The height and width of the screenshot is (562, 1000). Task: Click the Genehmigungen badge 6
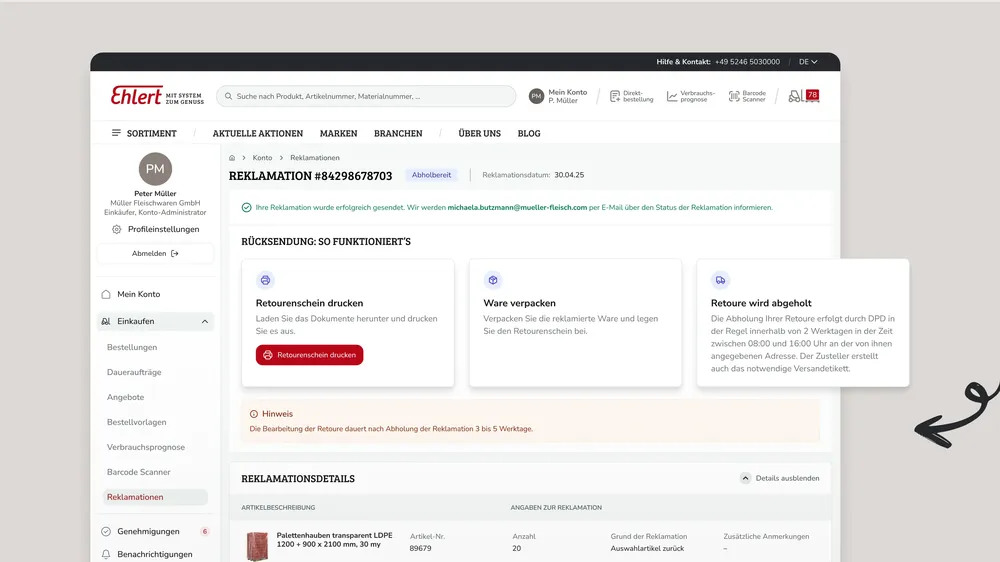[205, 531]
